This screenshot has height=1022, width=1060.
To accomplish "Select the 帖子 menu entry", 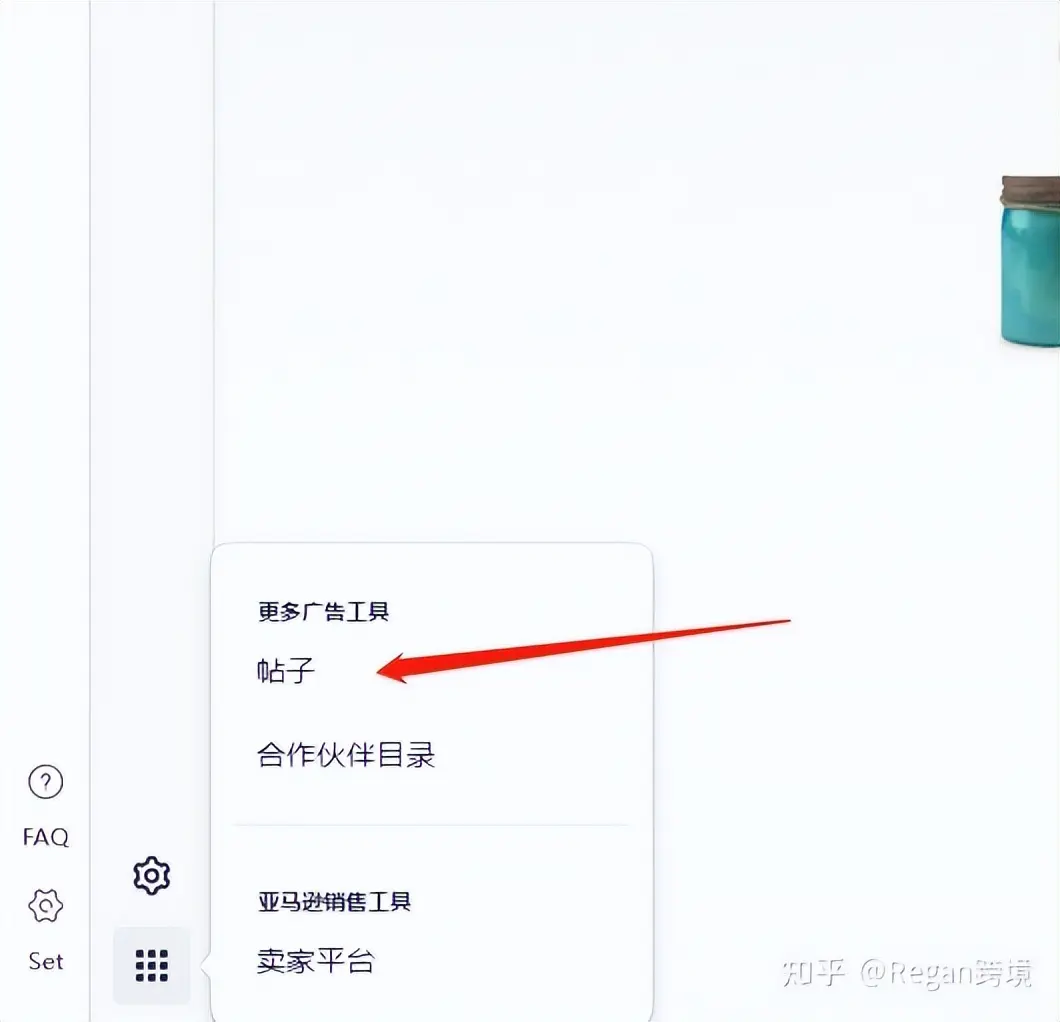I will [286, 671].
